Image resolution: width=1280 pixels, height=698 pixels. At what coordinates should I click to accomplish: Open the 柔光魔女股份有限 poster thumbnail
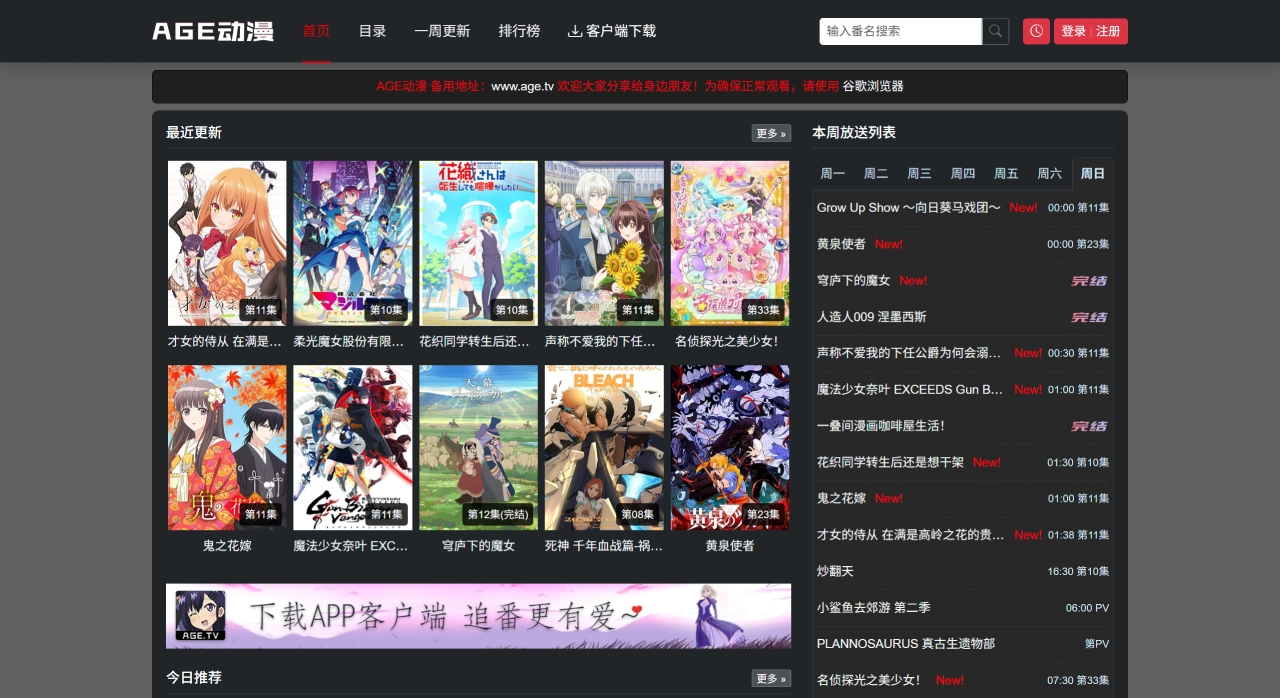click(x=353, y=243)
